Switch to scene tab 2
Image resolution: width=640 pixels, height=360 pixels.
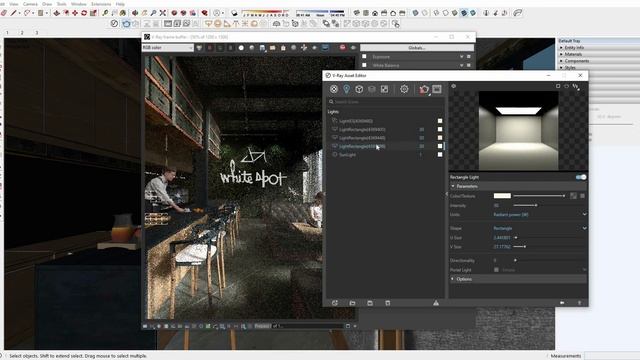(x=22, y=33)
